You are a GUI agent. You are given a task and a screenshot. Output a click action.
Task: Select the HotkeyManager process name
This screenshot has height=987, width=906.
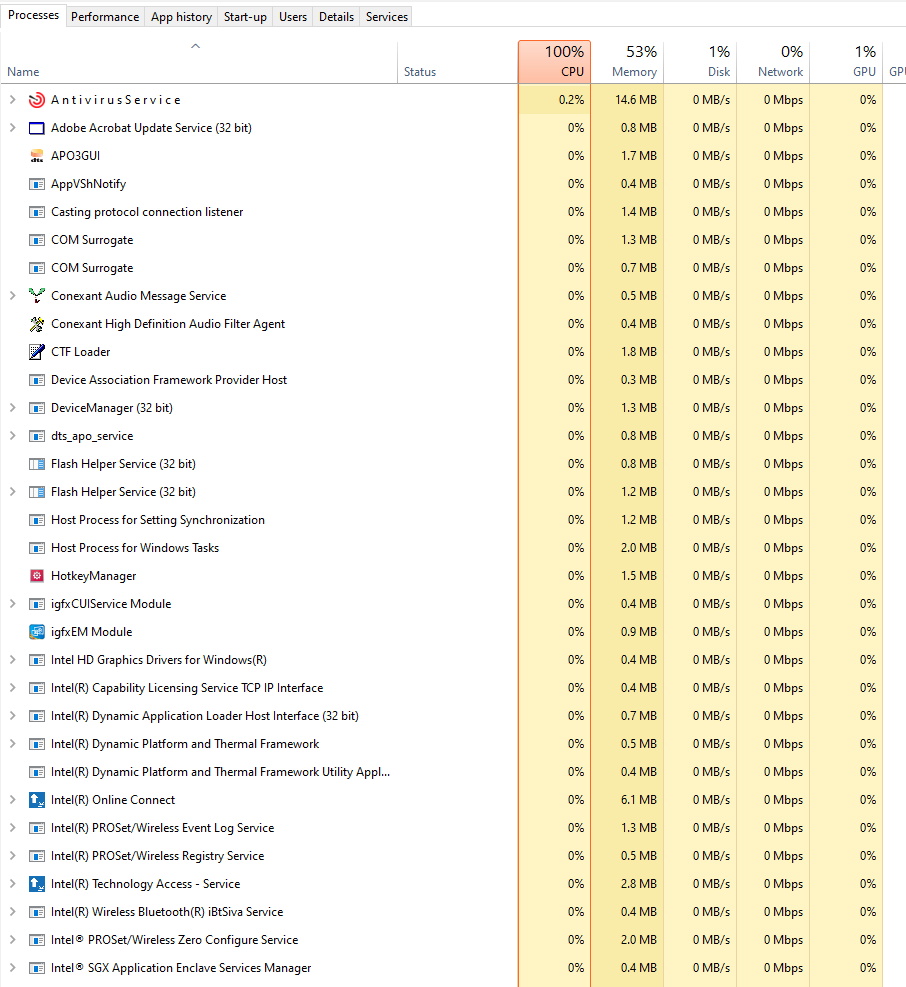point(93,576)
